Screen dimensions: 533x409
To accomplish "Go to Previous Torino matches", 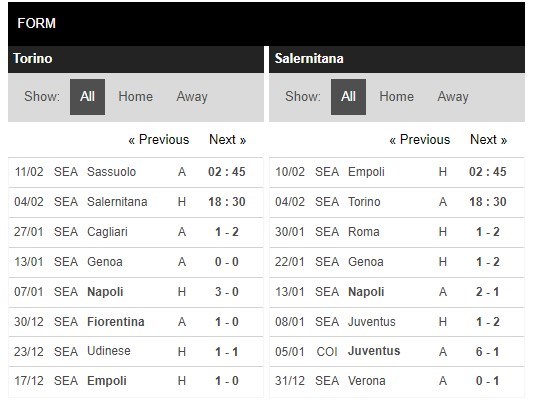I will pos(158,140).
